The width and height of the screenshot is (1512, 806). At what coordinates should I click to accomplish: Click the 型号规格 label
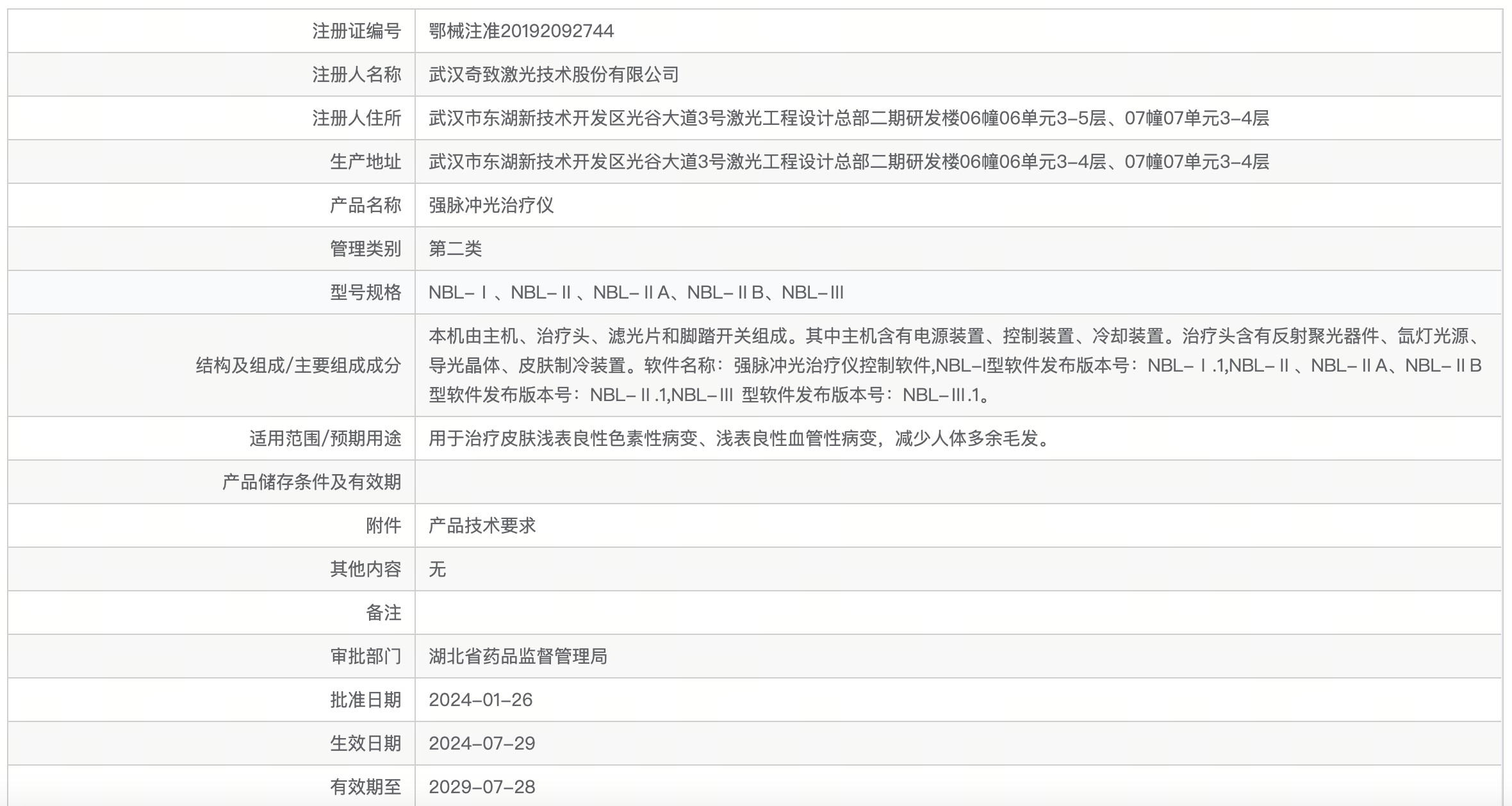tap(365, 292)
